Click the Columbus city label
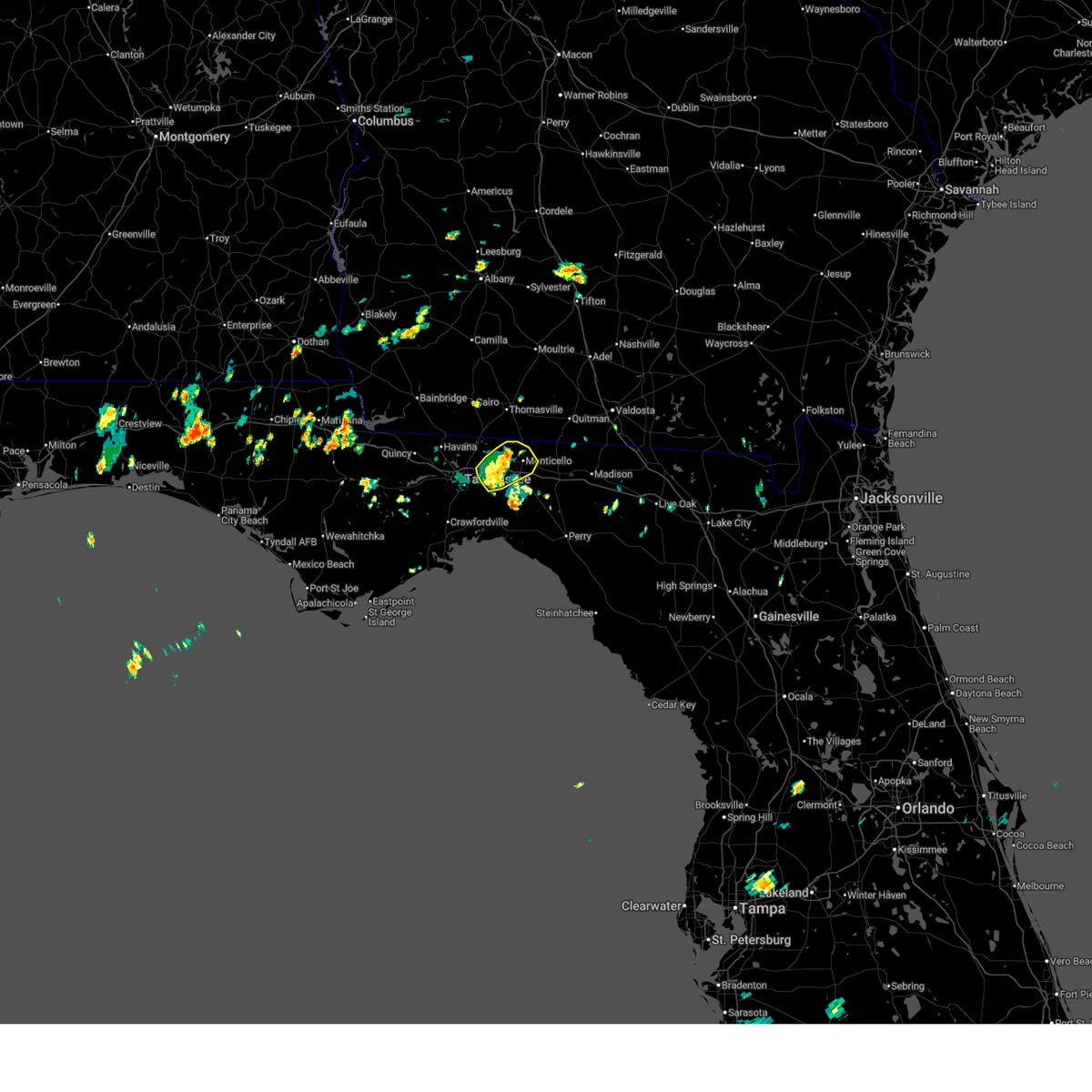Viewport: 1092px width, 1092px height. [x=385, y=121]
